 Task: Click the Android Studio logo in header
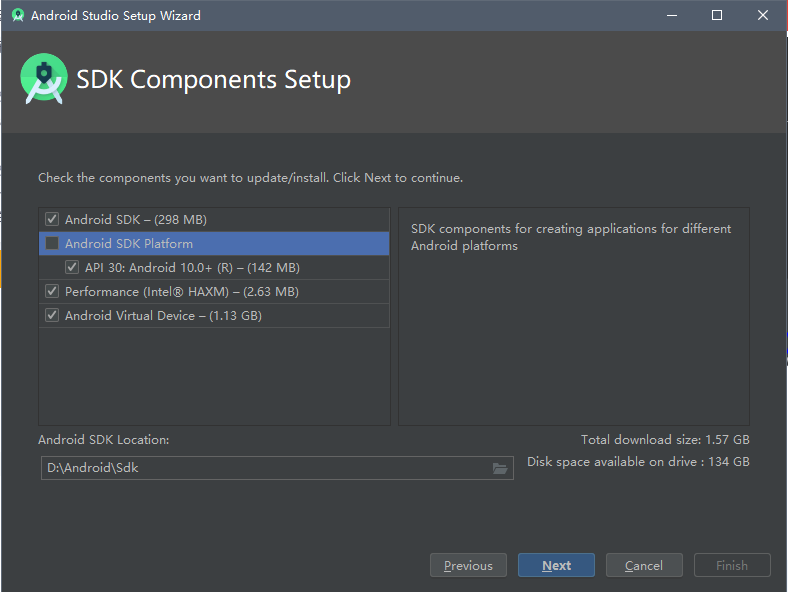[x=44, y=79]
